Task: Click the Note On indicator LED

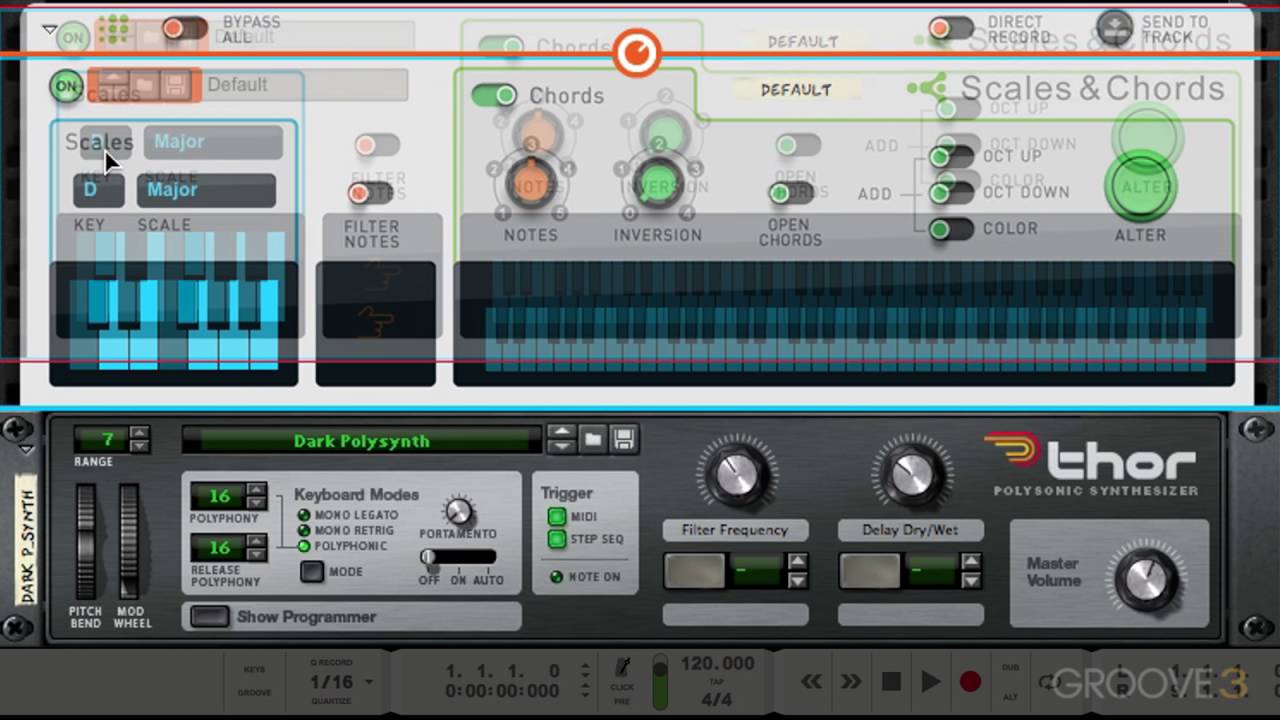Action: point(557,577)
